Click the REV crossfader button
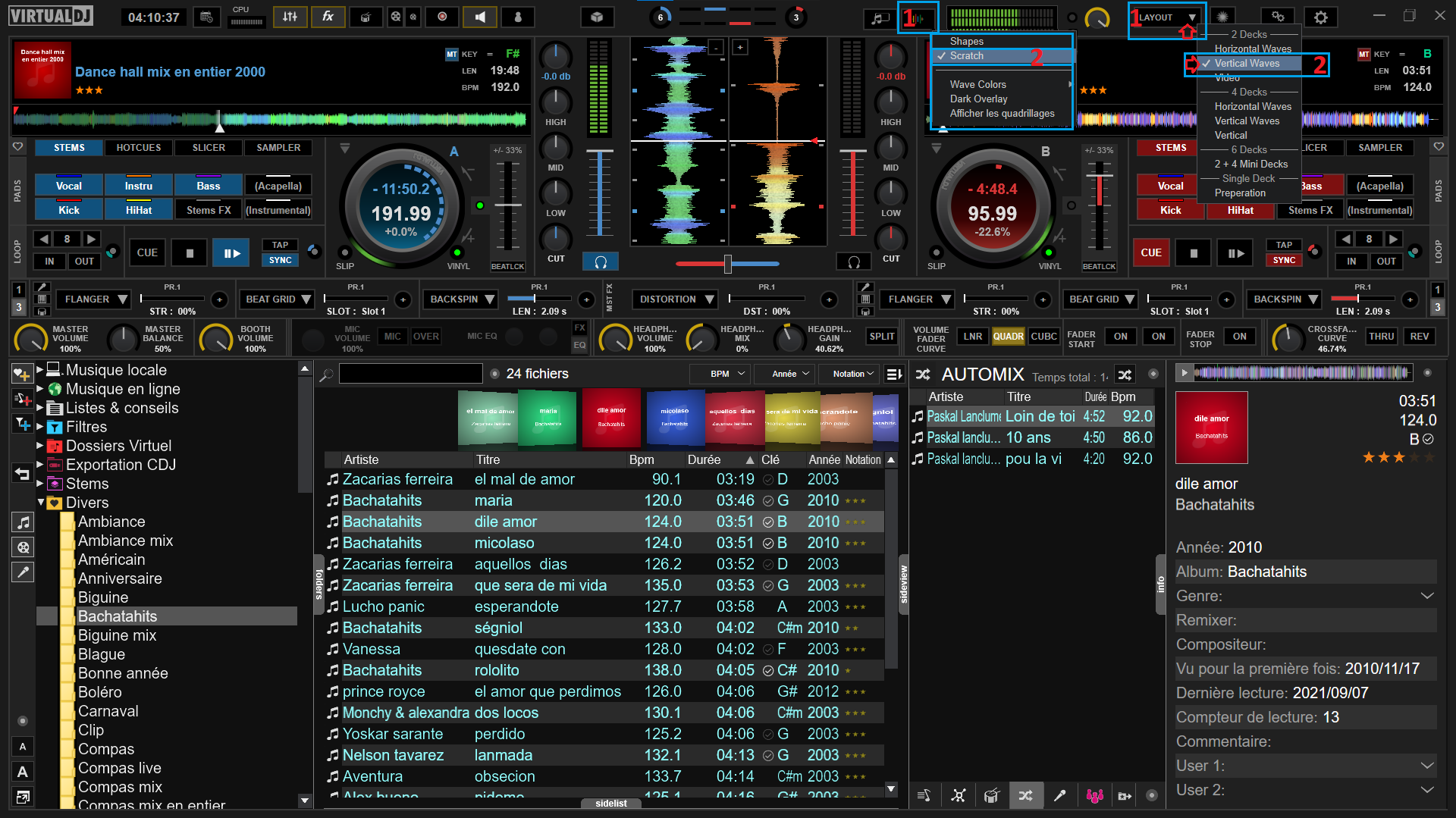1456x818 pixels. (1419, 337)
